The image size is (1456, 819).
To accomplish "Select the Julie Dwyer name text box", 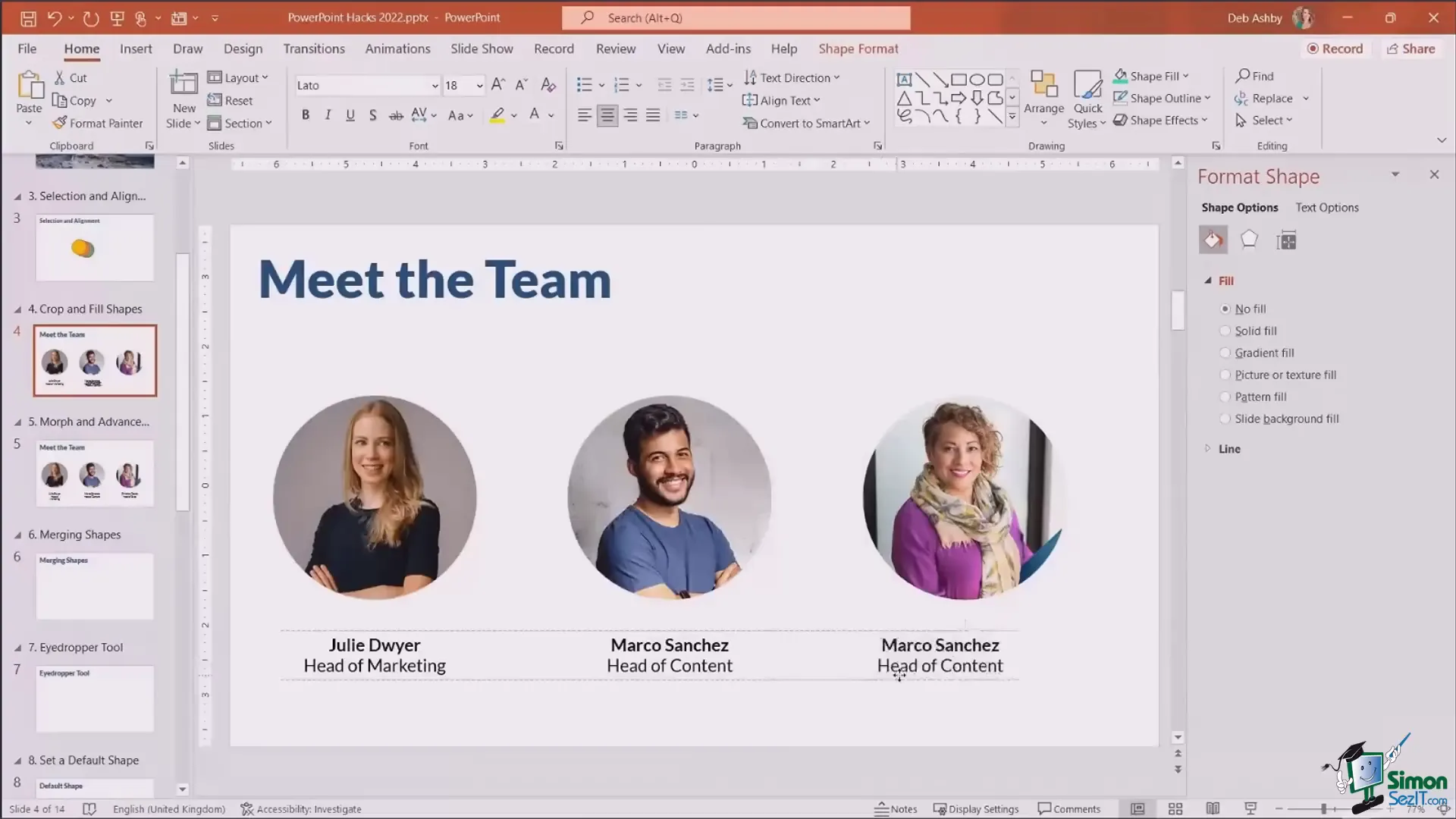I will tap(375, 645).
